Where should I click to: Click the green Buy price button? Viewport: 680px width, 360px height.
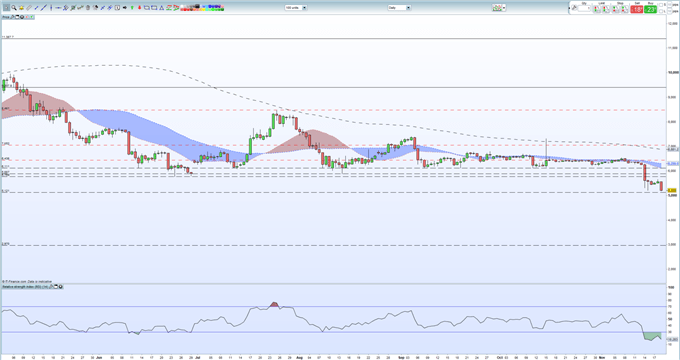click(651, 9)
